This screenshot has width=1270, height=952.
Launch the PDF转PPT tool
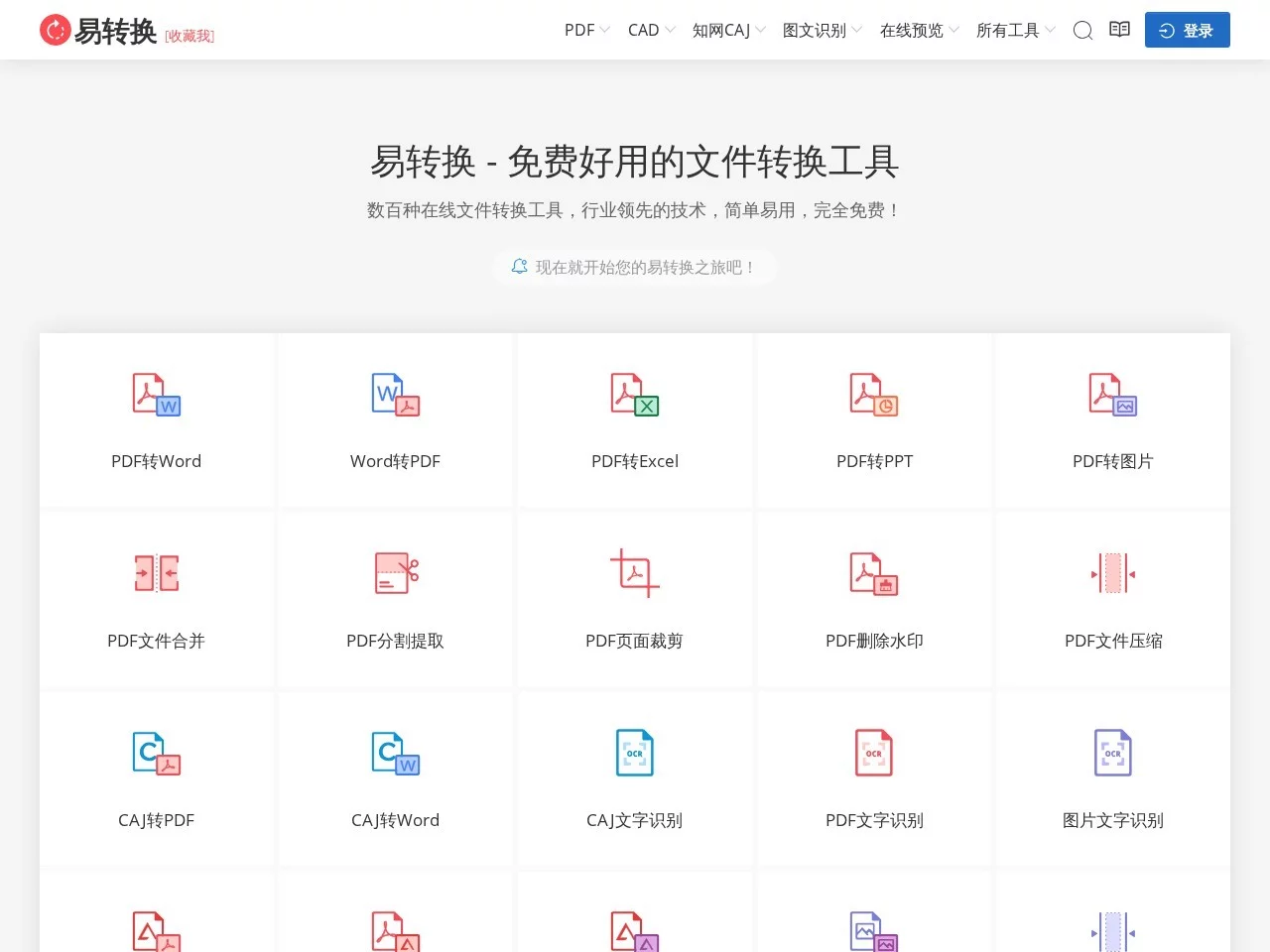tap(873, 420)
